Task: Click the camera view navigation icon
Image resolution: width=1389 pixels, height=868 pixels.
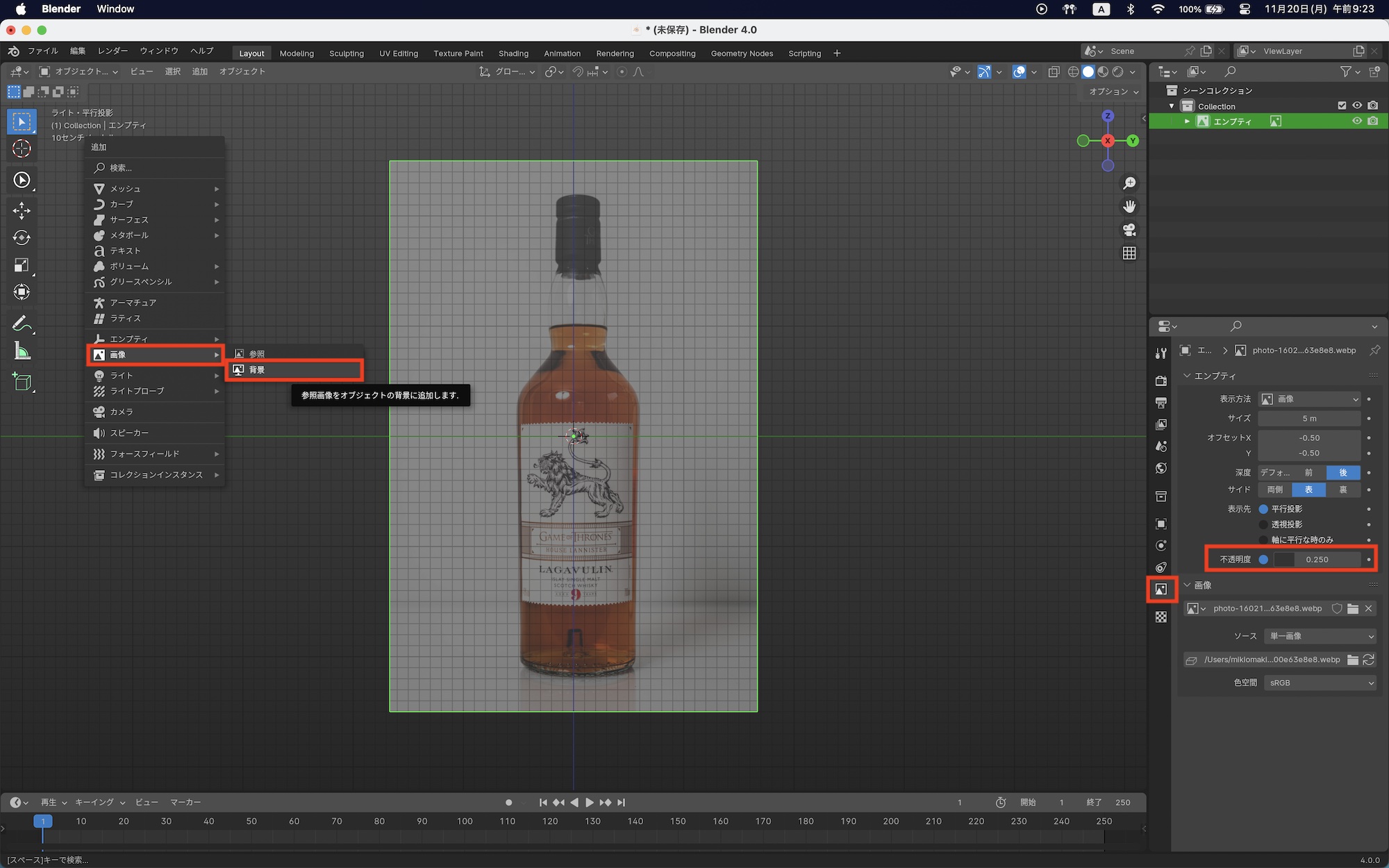Action: click(1129, 230)
